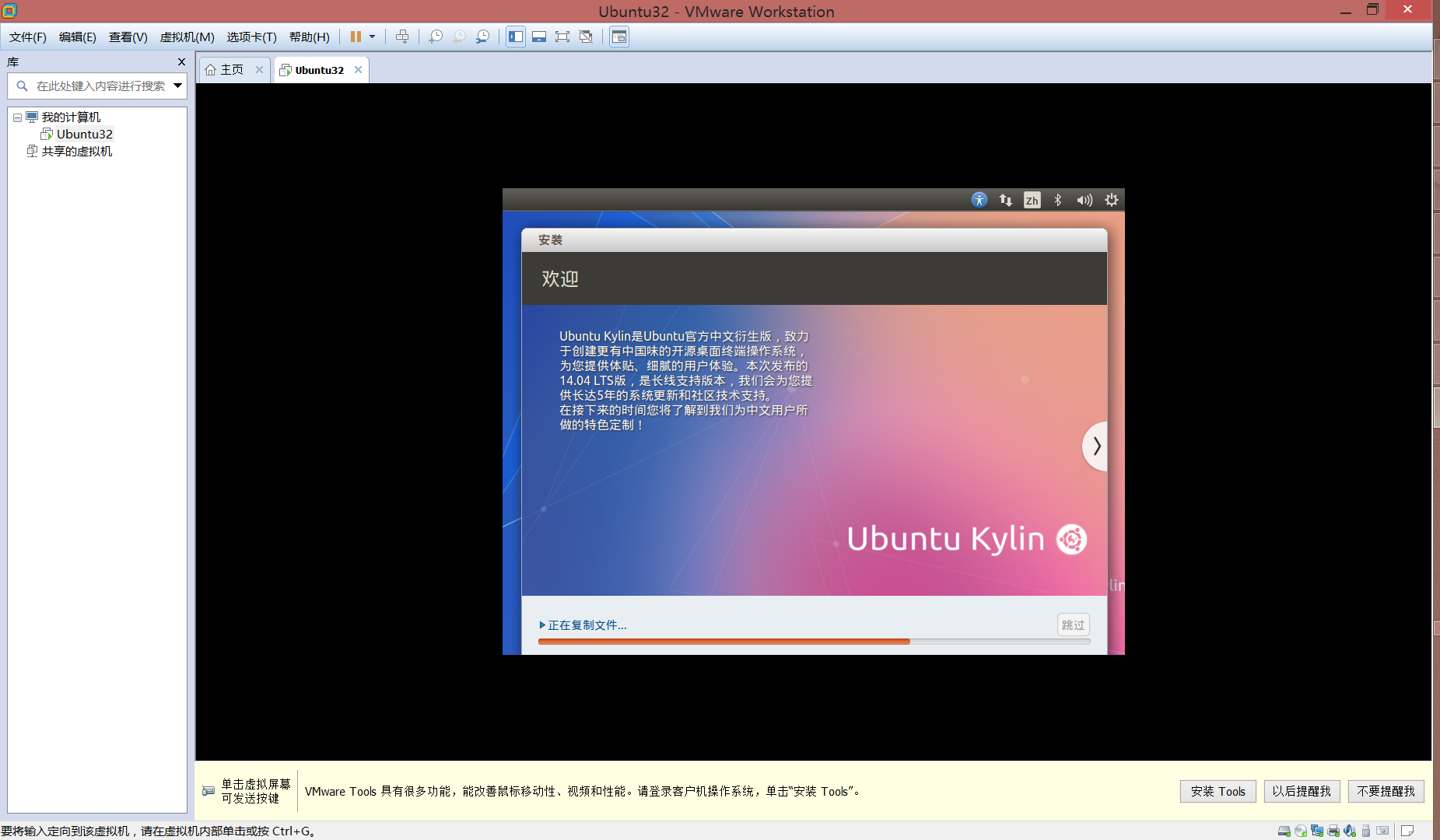Click the keyboard icon in the hint bar
Viewport: 1440px width, 840px height.
[208, 791]
